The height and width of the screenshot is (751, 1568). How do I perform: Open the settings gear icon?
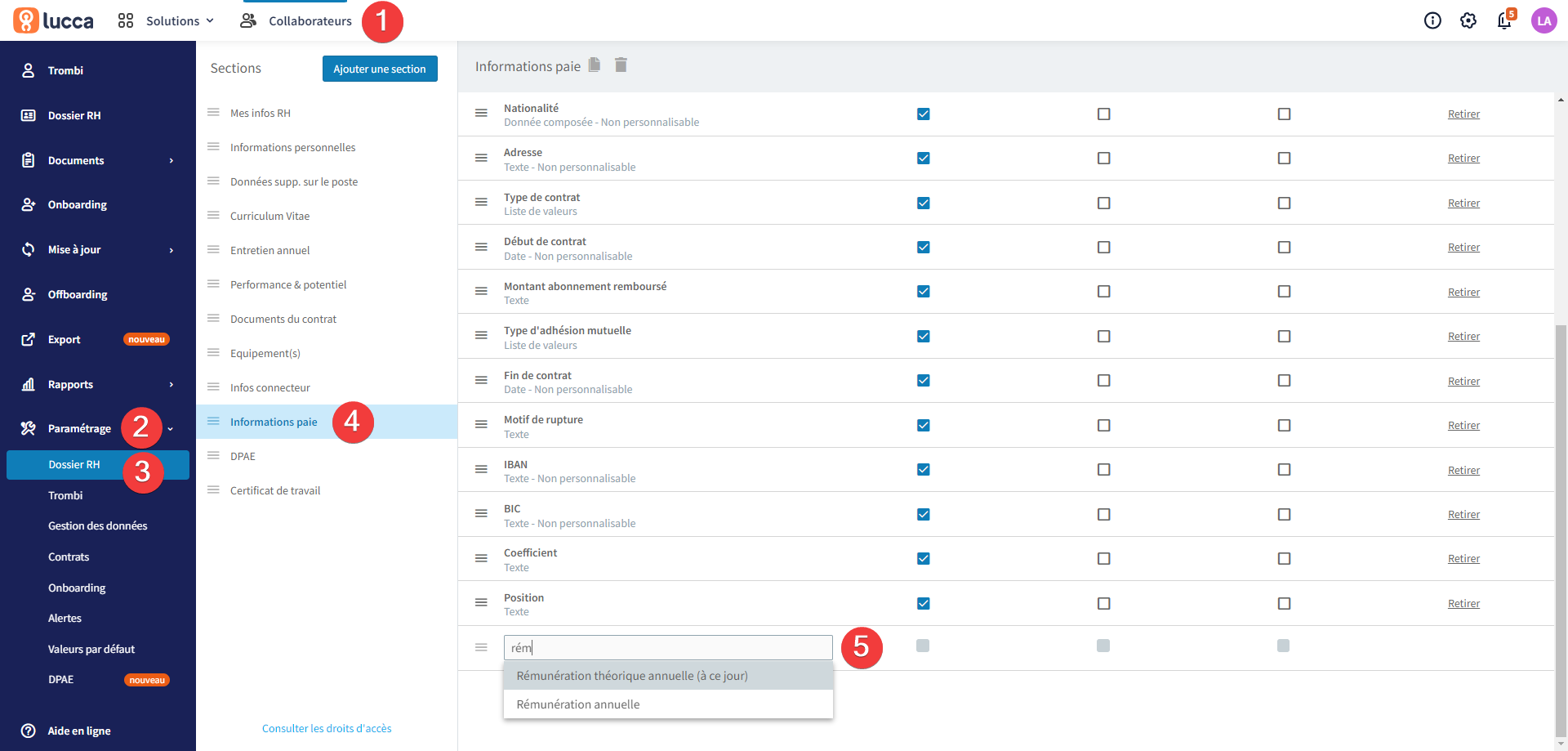[x=1468, y=20]
